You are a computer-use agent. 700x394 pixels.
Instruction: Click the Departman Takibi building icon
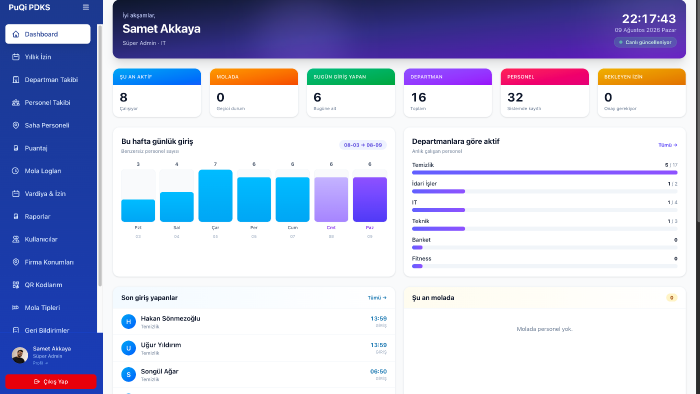pos(16,79)
